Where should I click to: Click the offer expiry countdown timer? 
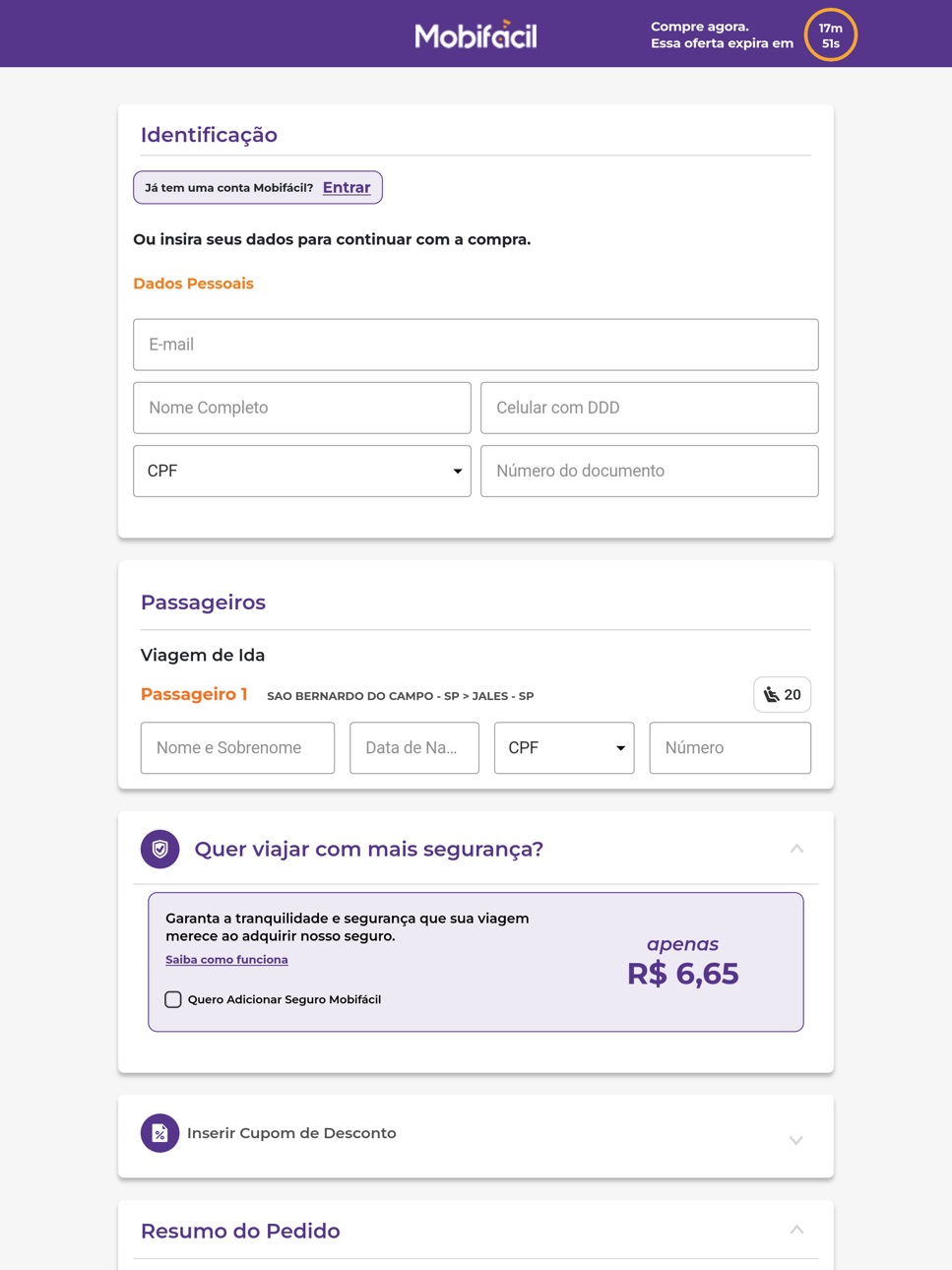(x=831, y=35)
